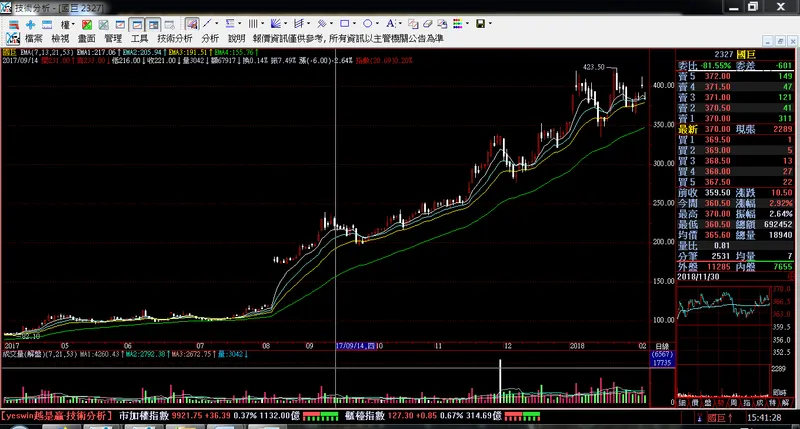This screenshot has width=800, height=429.
Task: Click the 買1 369.50 bid row
Action: (735, 140)
